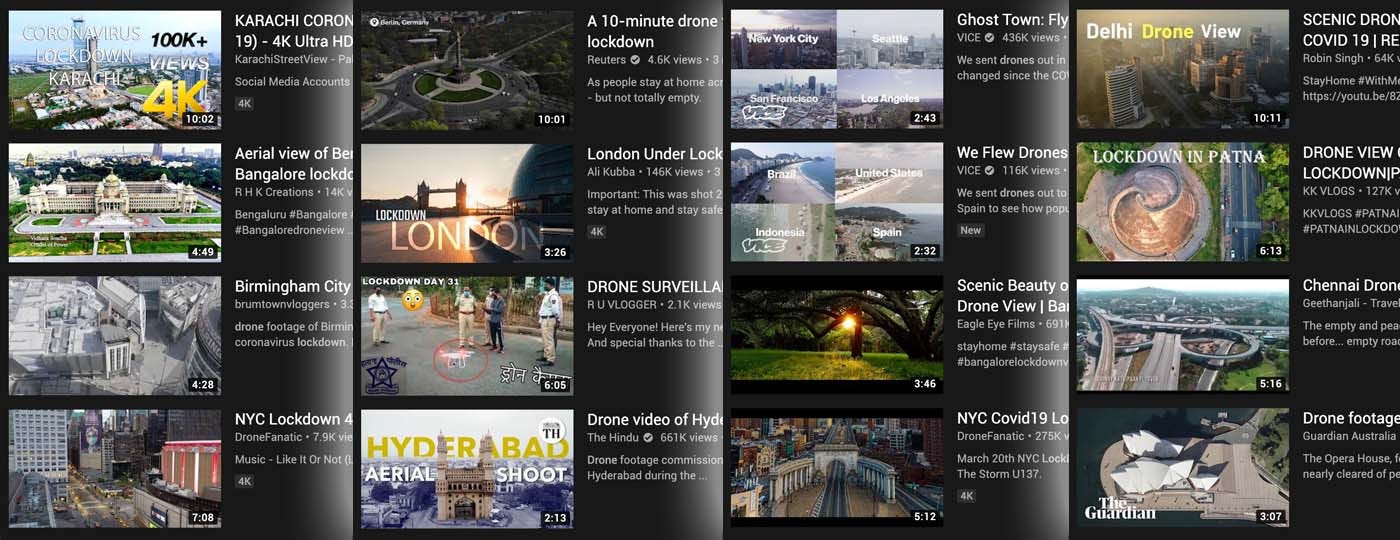Open Brazil United States Indonesia Spain thumbnail
Screen dimensions: 1400x540
pyautogui.click(x=837, y=202)
